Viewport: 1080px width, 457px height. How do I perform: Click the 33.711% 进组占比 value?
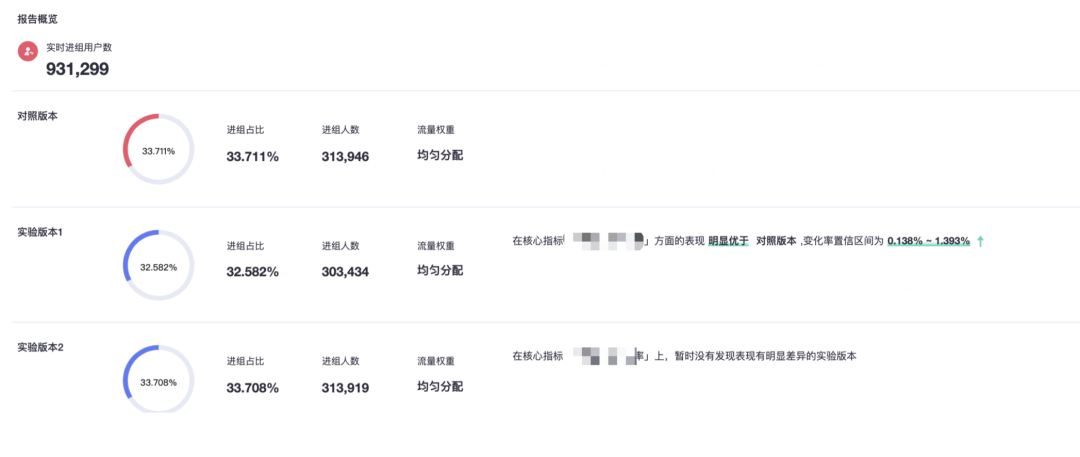pyautogui.click(x=252, y=156)
